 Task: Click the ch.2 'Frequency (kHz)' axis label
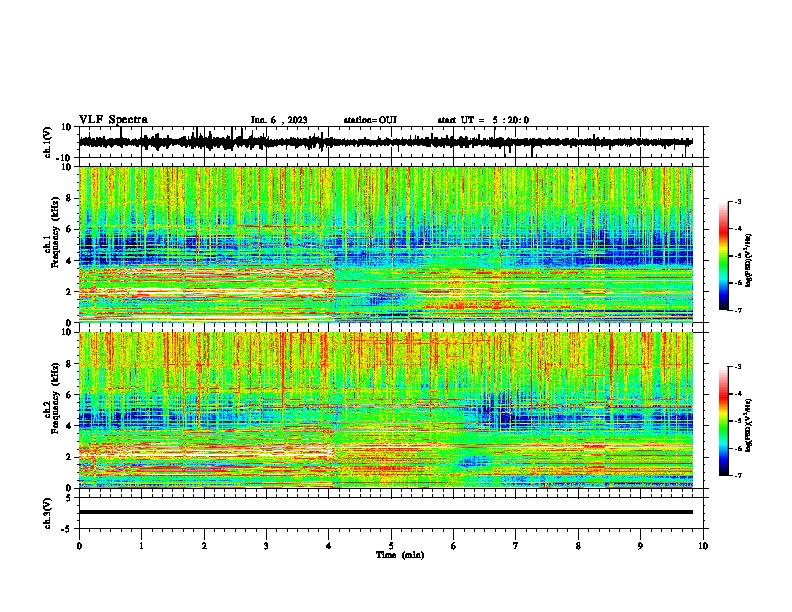(x=55, y=398)
